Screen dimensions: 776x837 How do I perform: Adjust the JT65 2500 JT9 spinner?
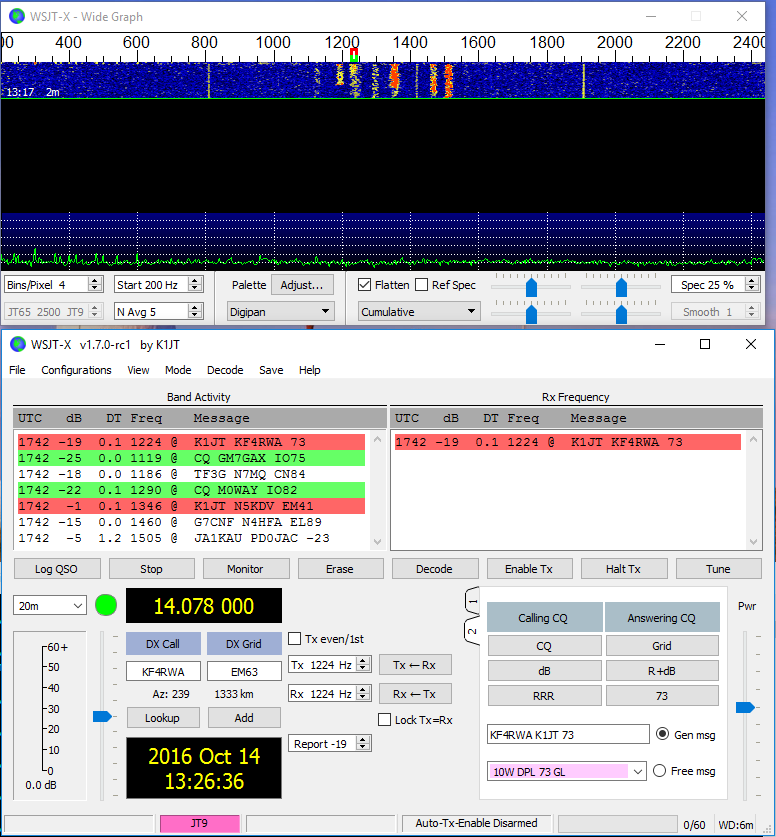click(x=95, y=311)
